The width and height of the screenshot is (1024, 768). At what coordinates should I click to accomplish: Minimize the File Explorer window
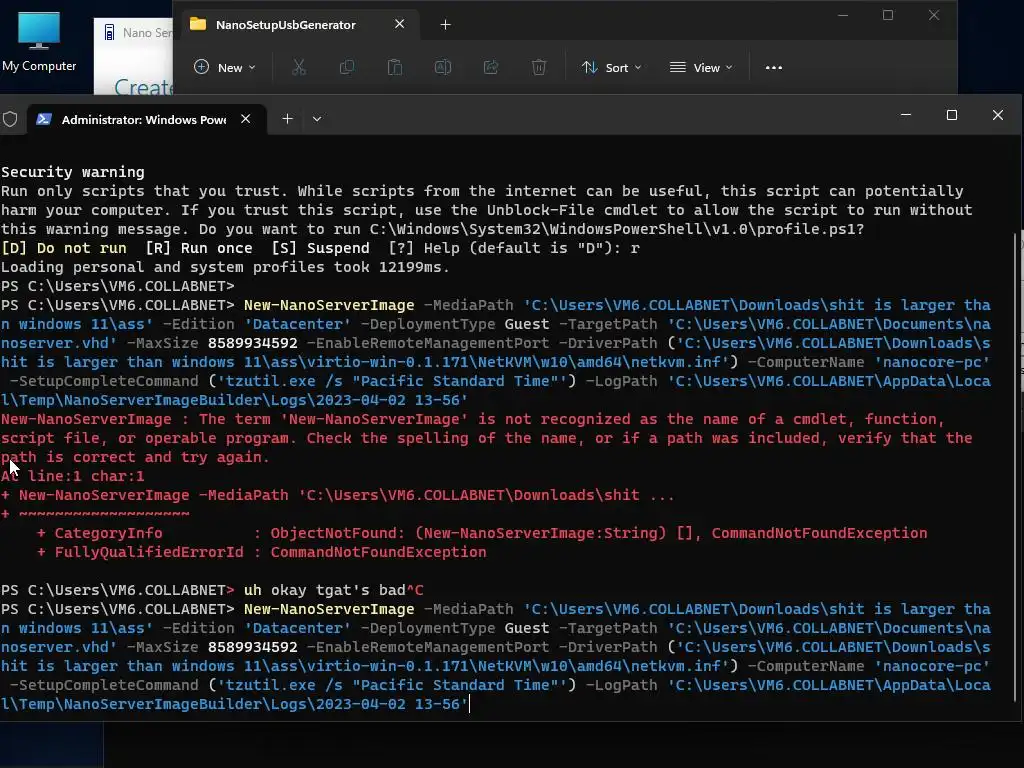click(843, 15)
